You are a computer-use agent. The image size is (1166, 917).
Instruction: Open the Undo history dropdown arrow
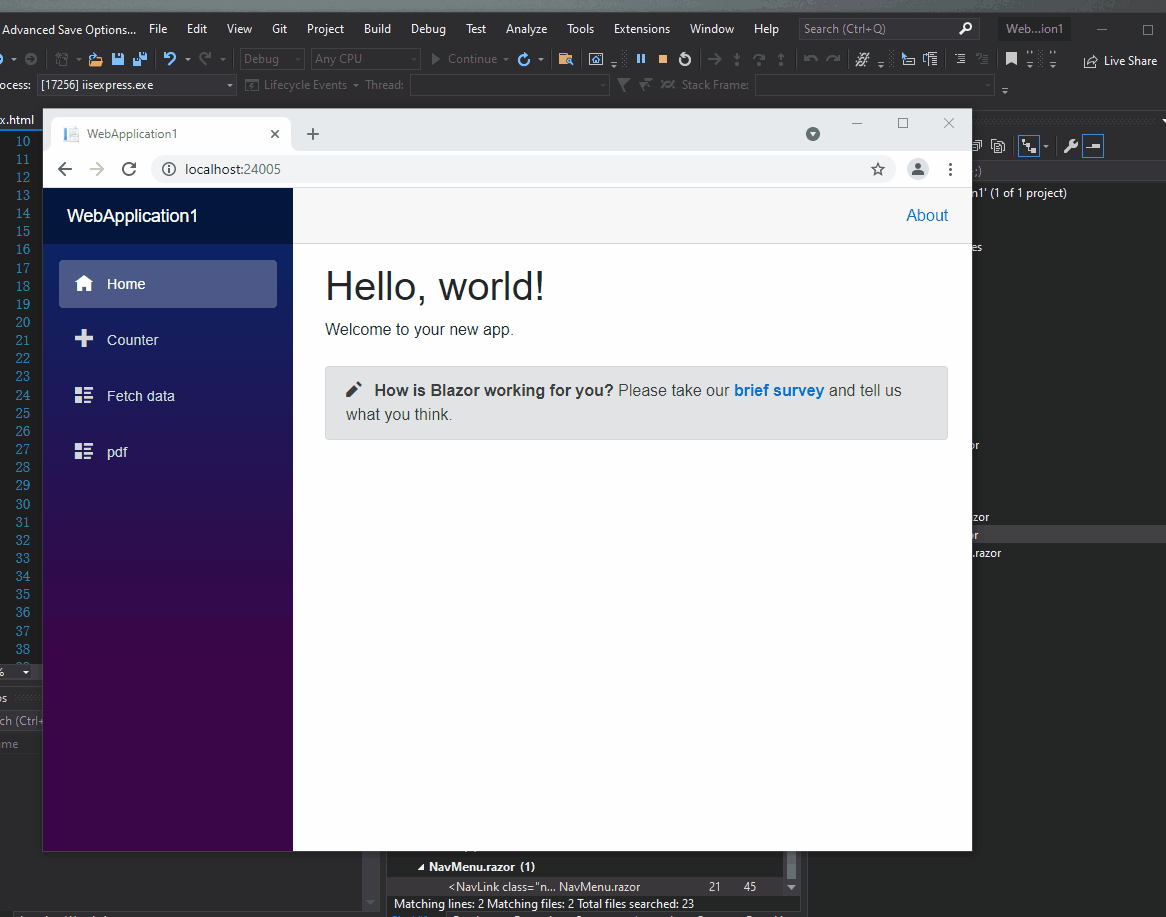(187, 59)
